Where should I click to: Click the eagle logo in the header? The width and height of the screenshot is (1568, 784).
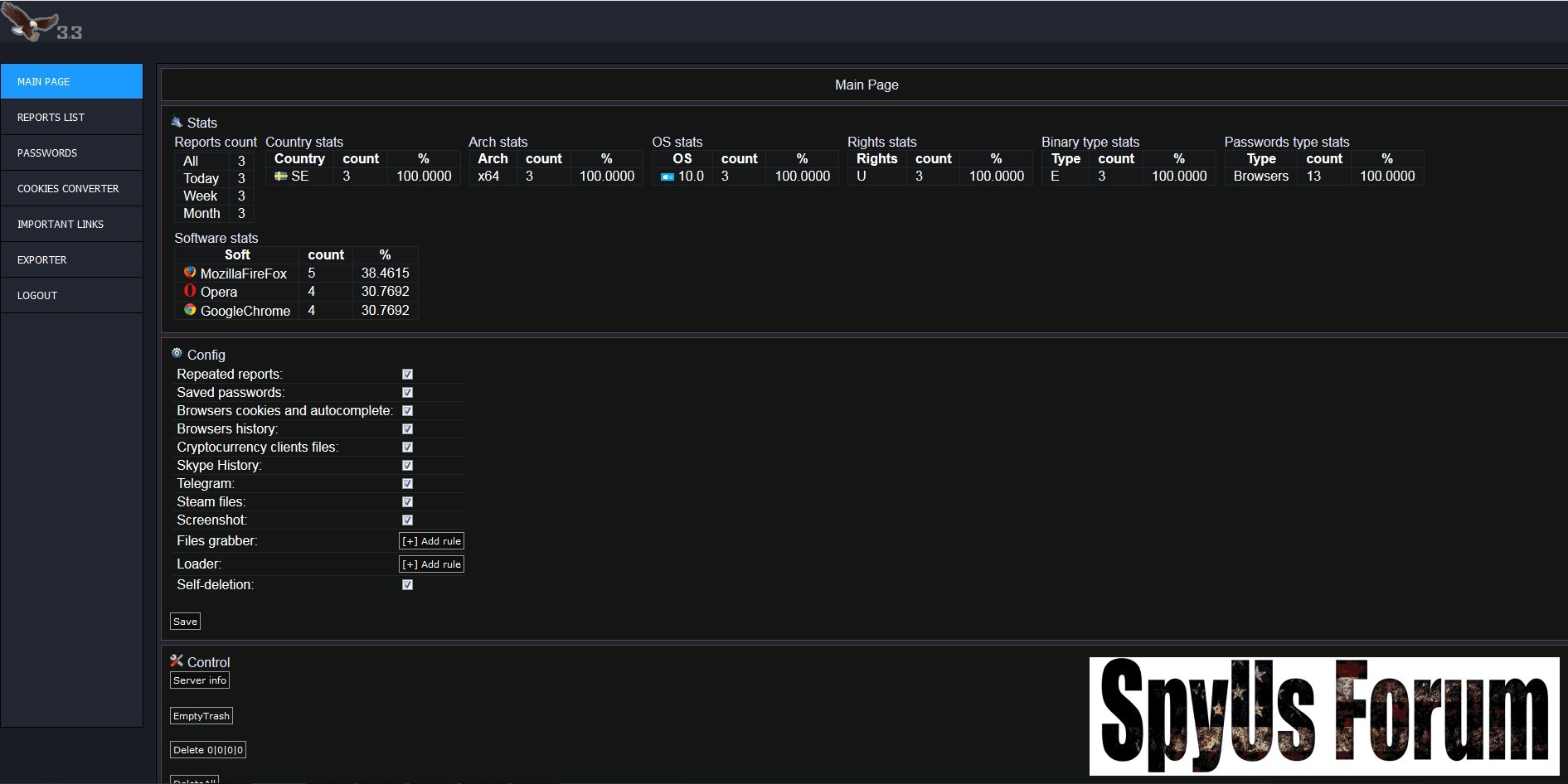(x=32, y=22)
